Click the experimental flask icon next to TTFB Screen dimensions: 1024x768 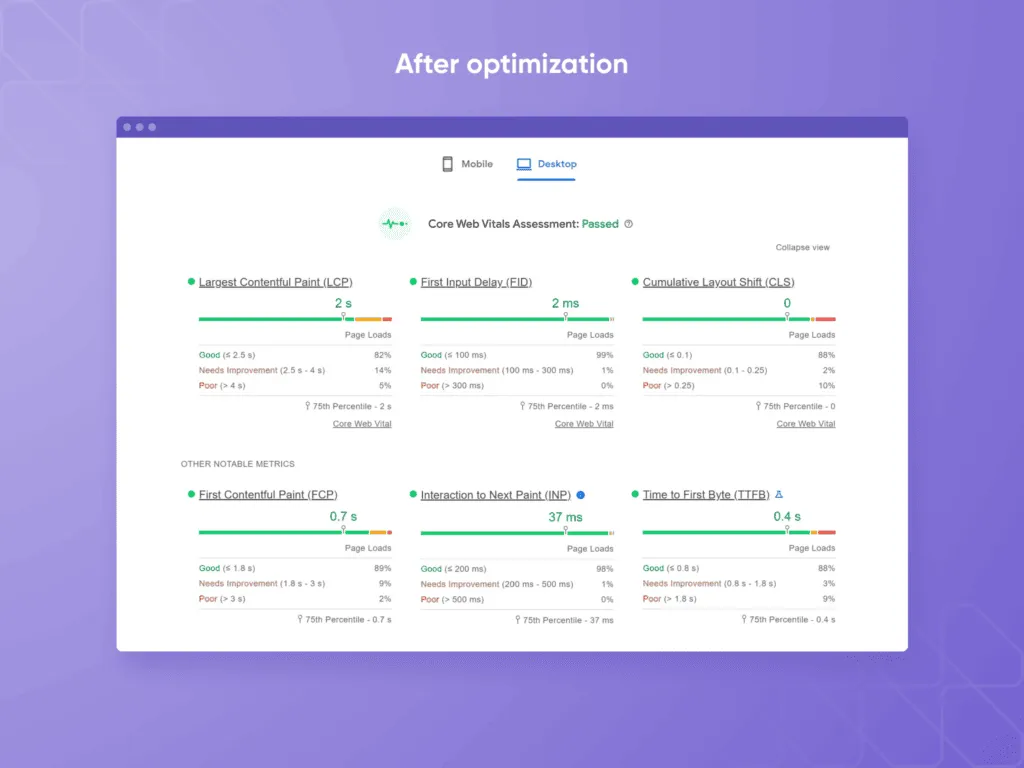779,495
